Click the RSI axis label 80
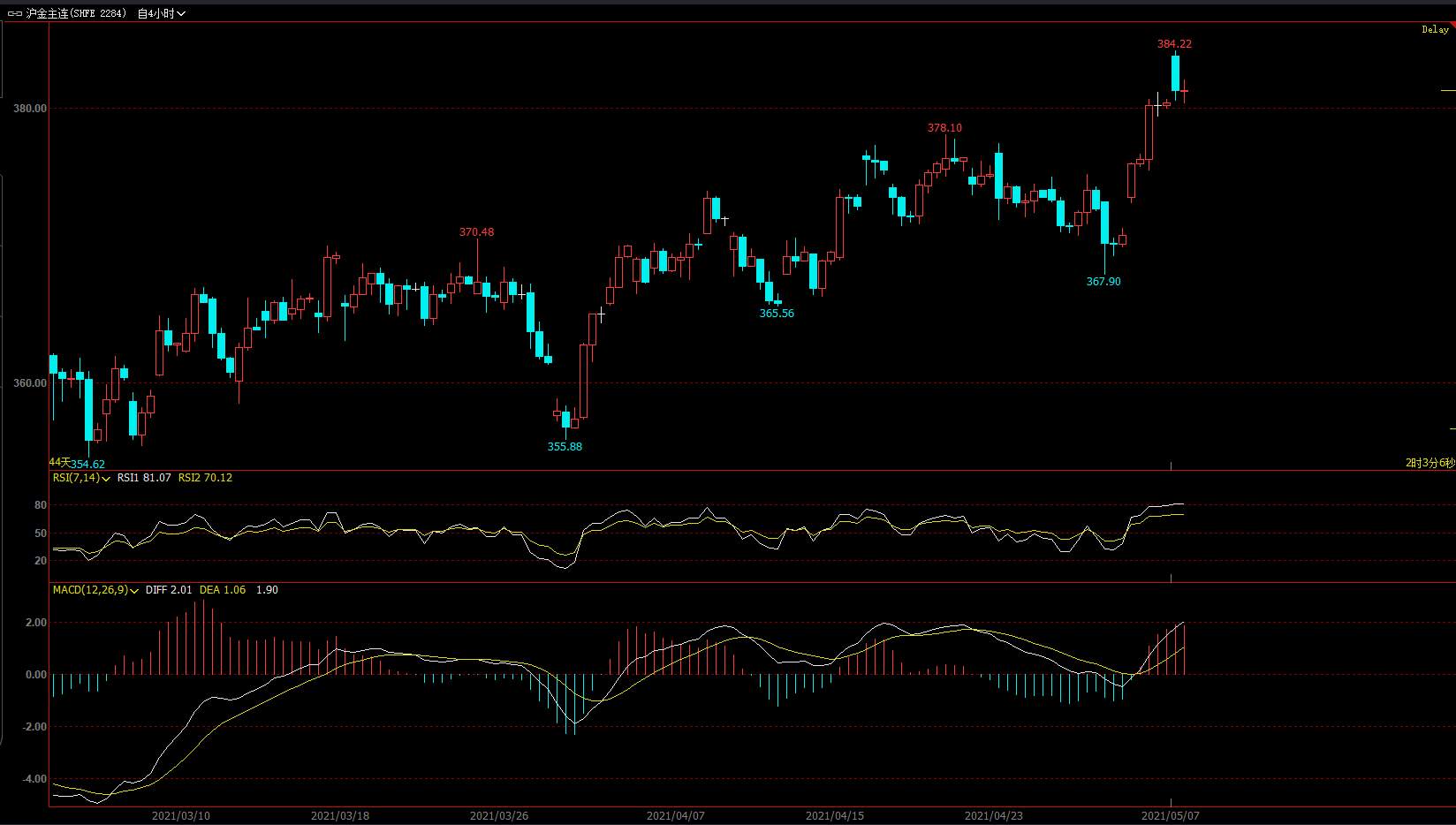The image size is (1456, 825). 41,505
